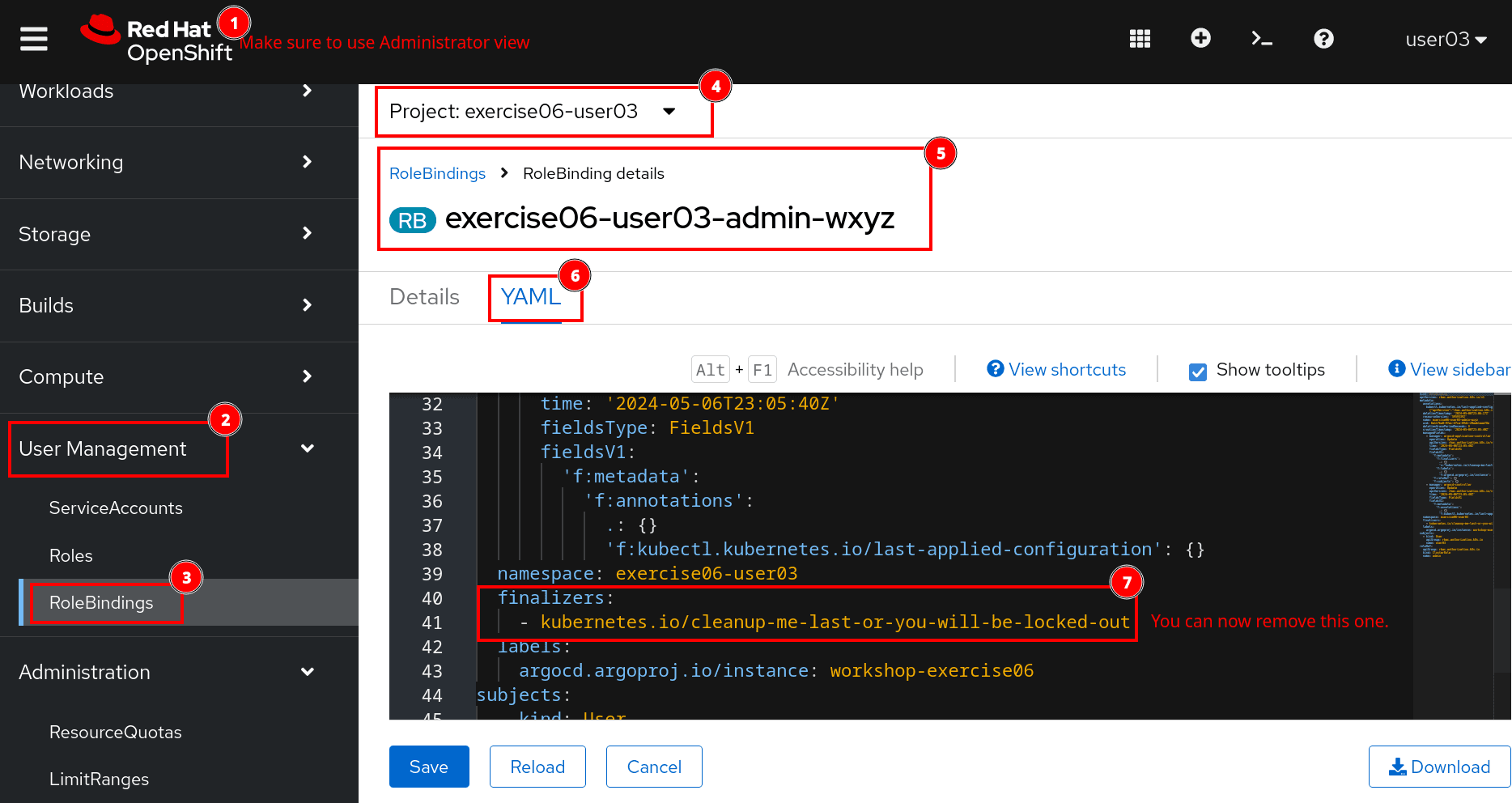The image size is (1512, 803).
Task: Save the YAML changes
Action: [428, 767]
